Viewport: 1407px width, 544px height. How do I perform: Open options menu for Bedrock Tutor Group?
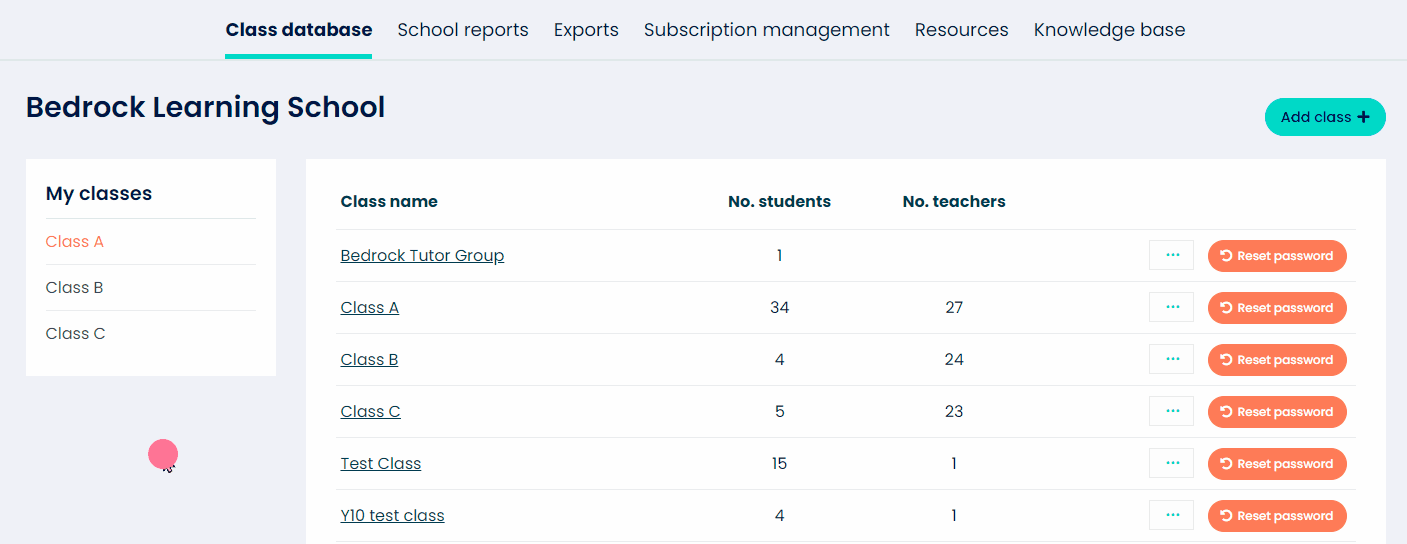(1171, 256)
